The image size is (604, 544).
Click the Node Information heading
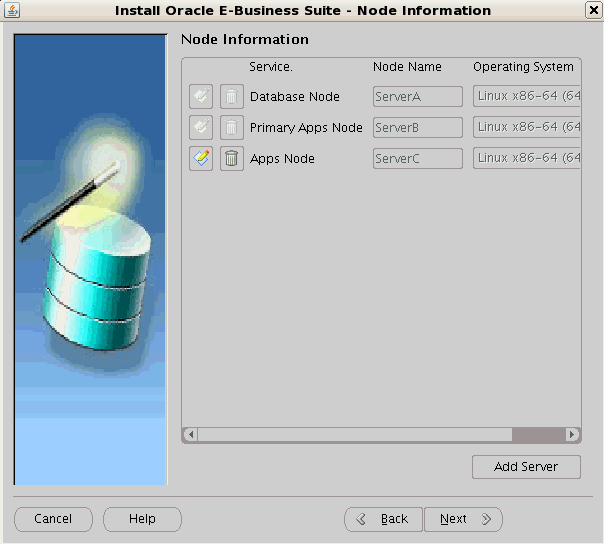point(245,39)
